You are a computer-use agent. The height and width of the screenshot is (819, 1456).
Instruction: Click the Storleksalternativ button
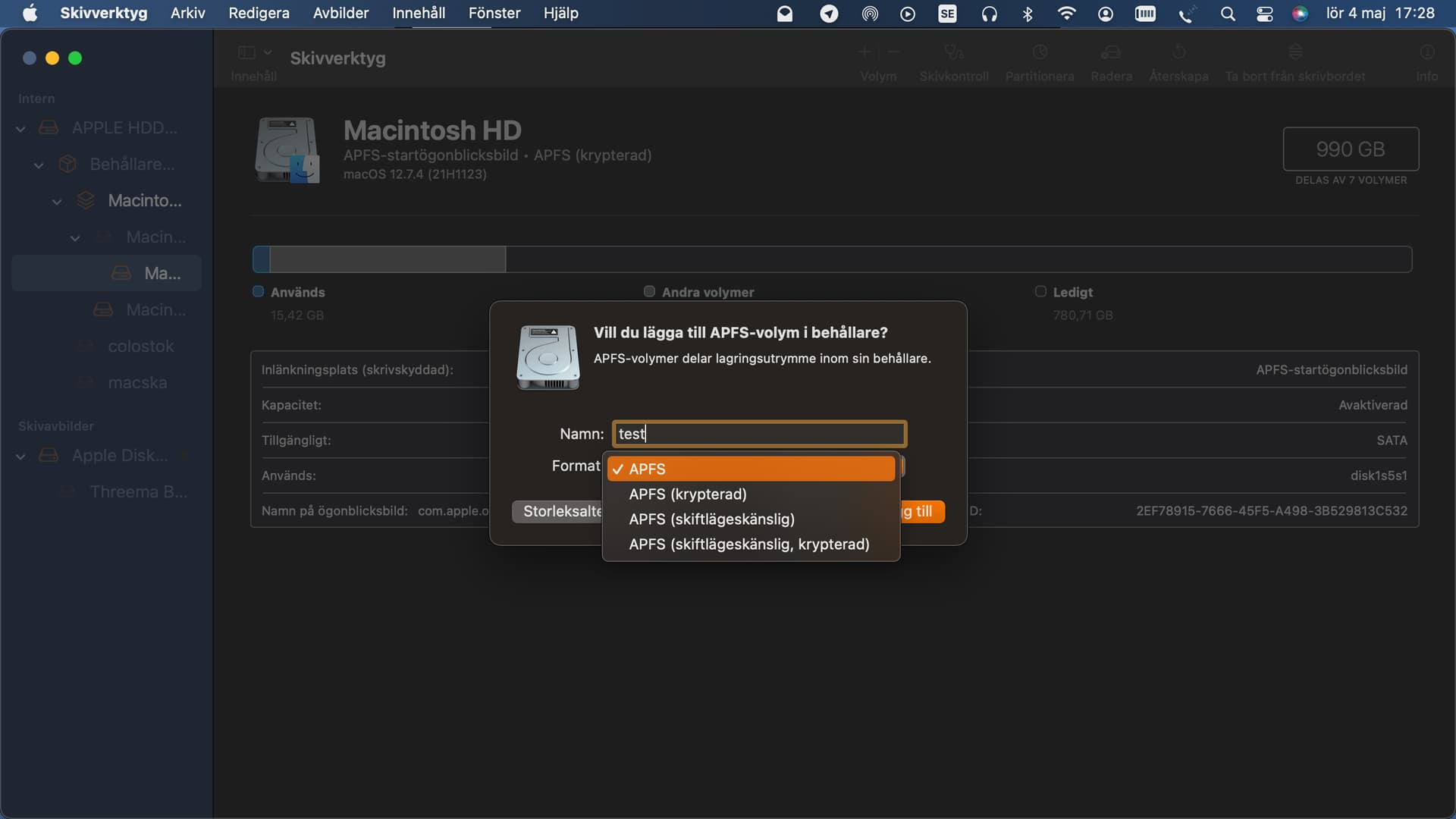[x=557, y=511]
